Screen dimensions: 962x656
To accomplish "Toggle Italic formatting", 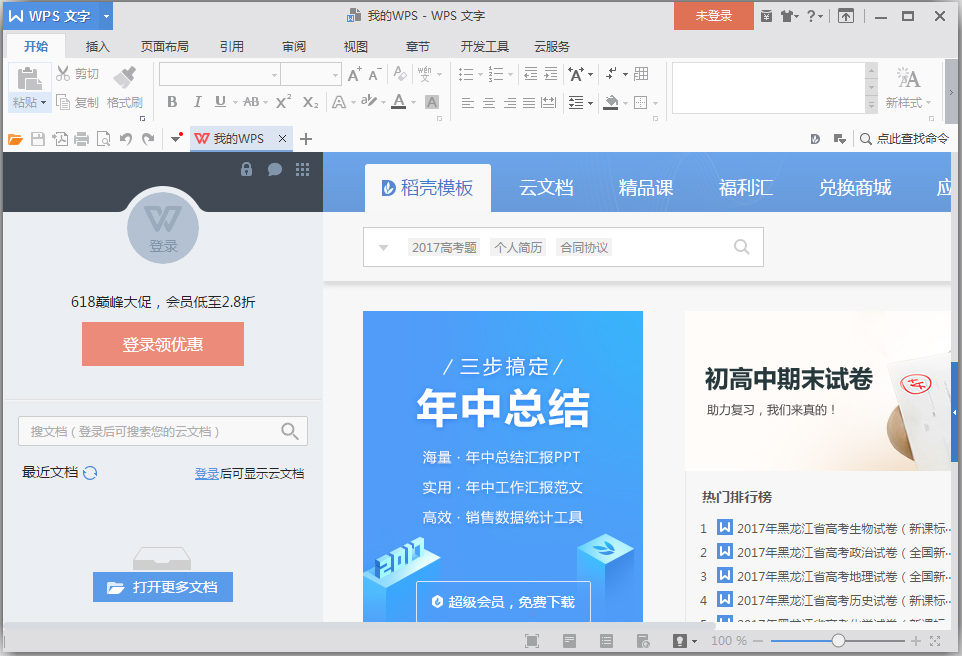I will point(197,102).
